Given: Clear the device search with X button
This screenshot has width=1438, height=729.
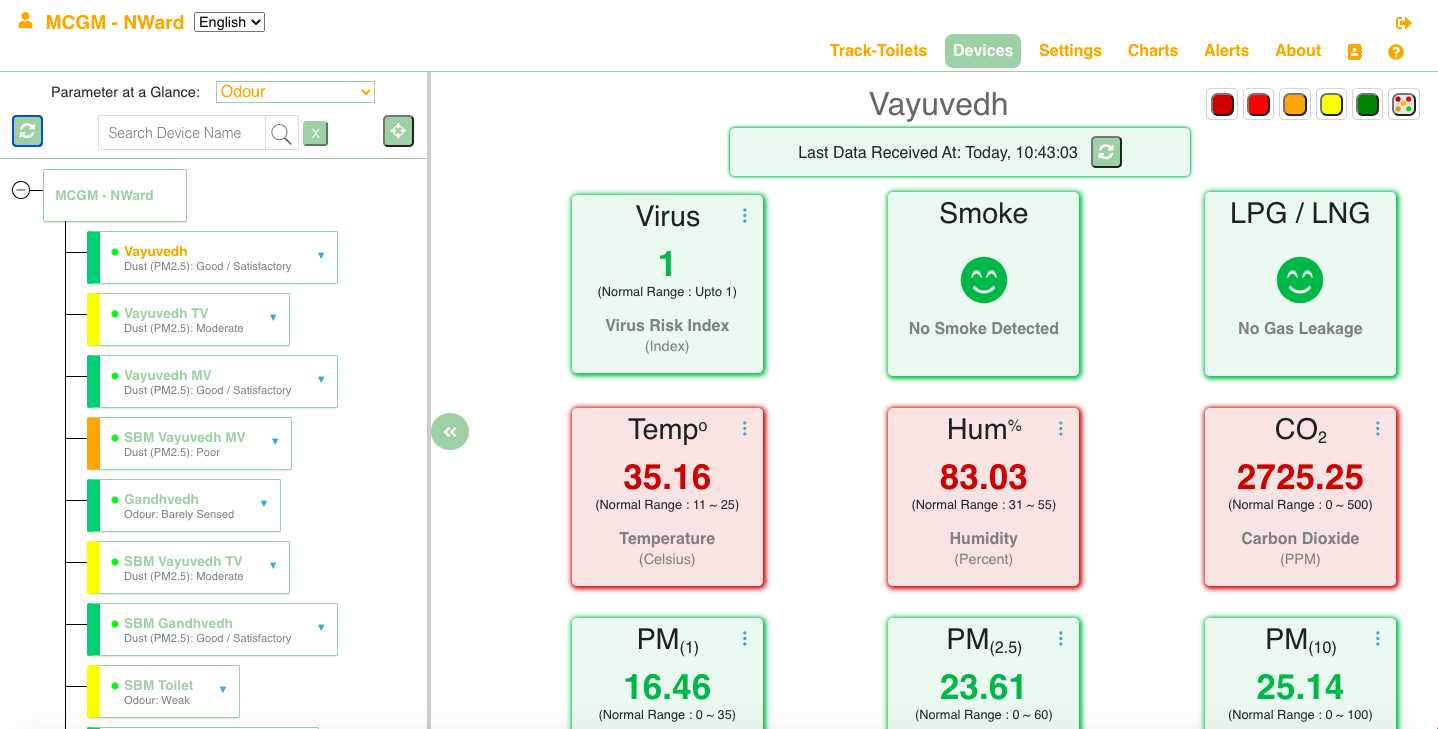Looking at the screenshot, I should point(315,133).
